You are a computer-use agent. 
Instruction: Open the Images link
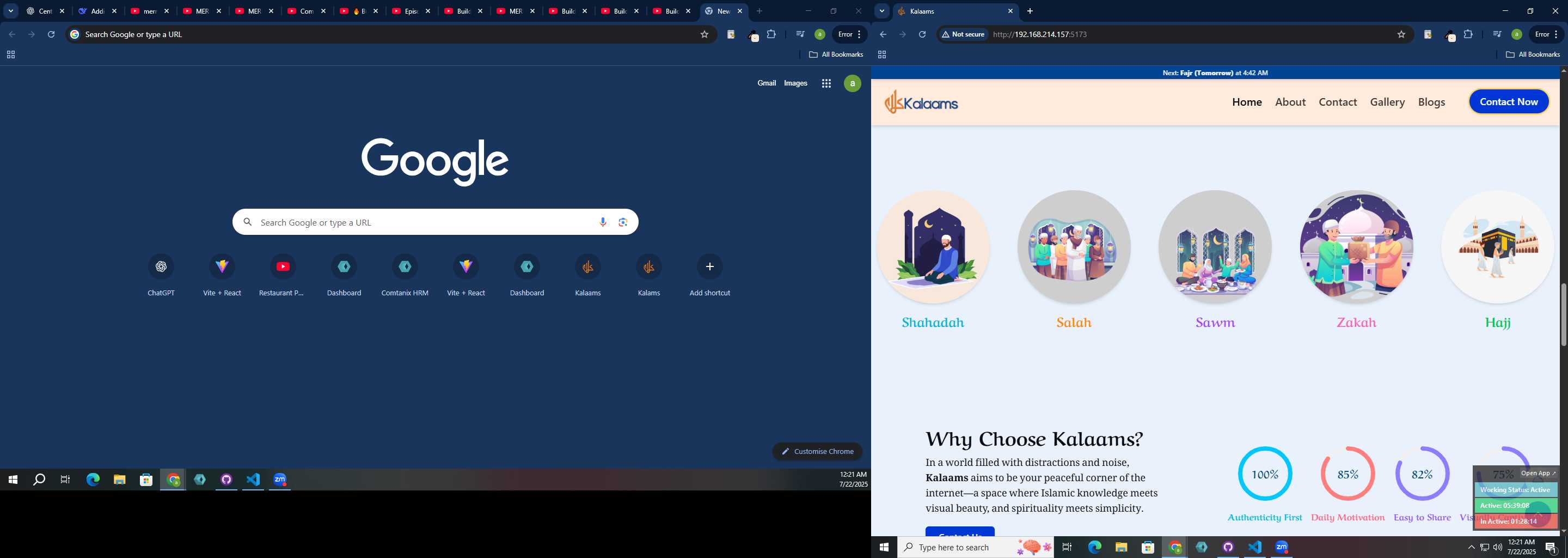tap(795, 83)
